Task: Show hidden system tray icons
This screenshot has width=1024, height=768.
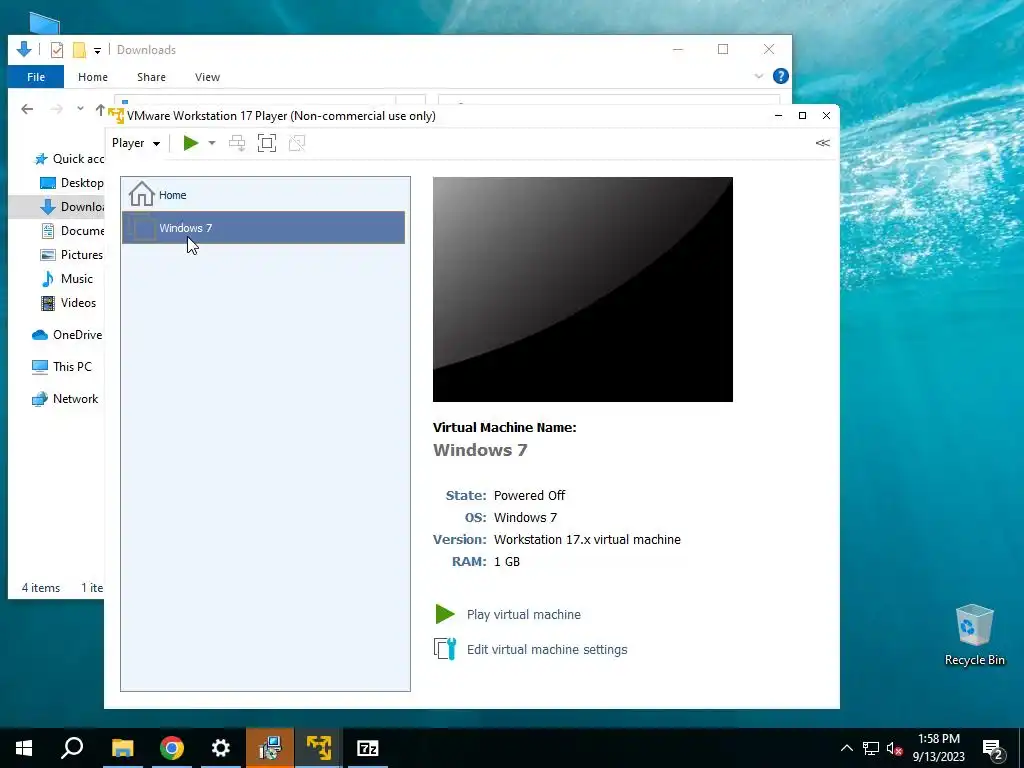Action: click(x=846, y=748)
